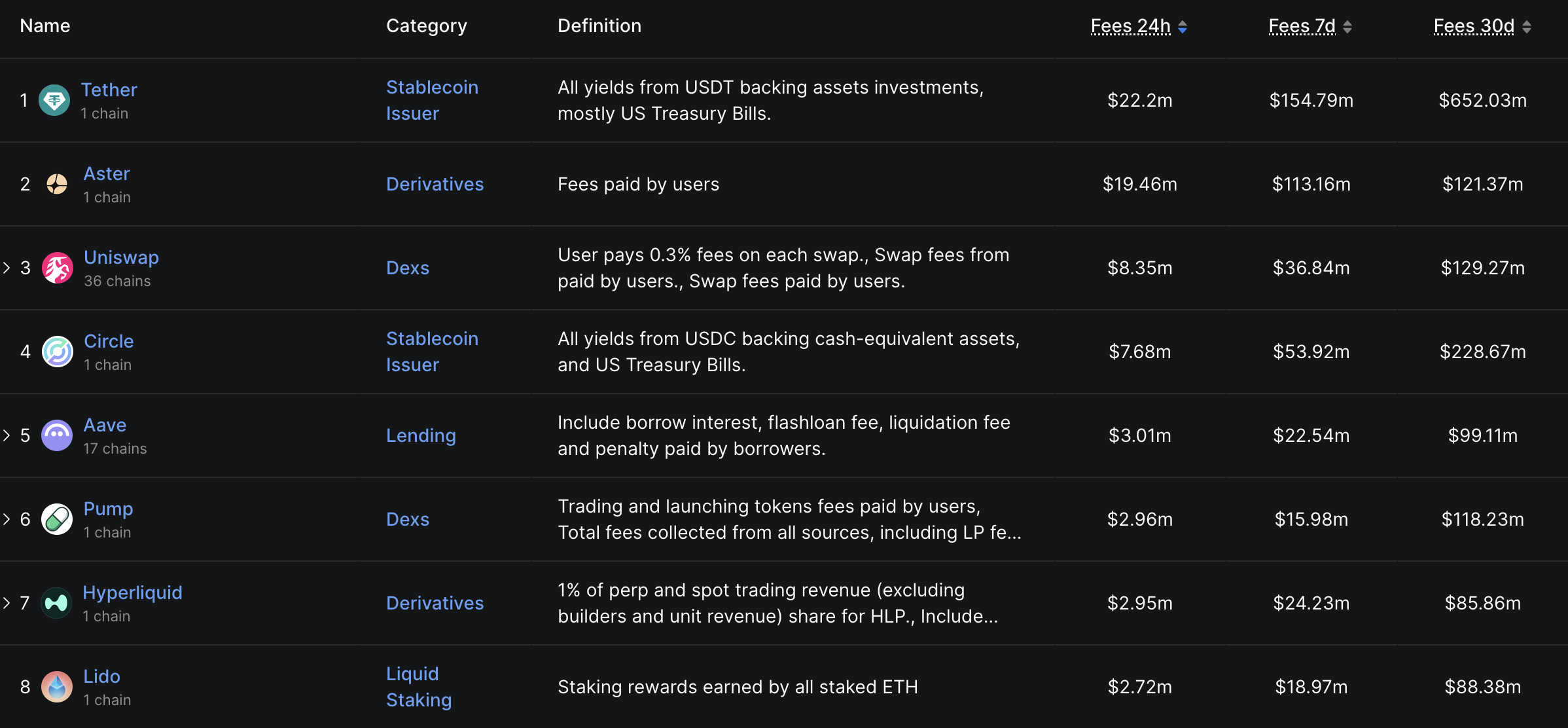The image size is (1568, 728).
Task: Click Circle's $53.92m 7d fees value
Action: tap(1311, 352)
